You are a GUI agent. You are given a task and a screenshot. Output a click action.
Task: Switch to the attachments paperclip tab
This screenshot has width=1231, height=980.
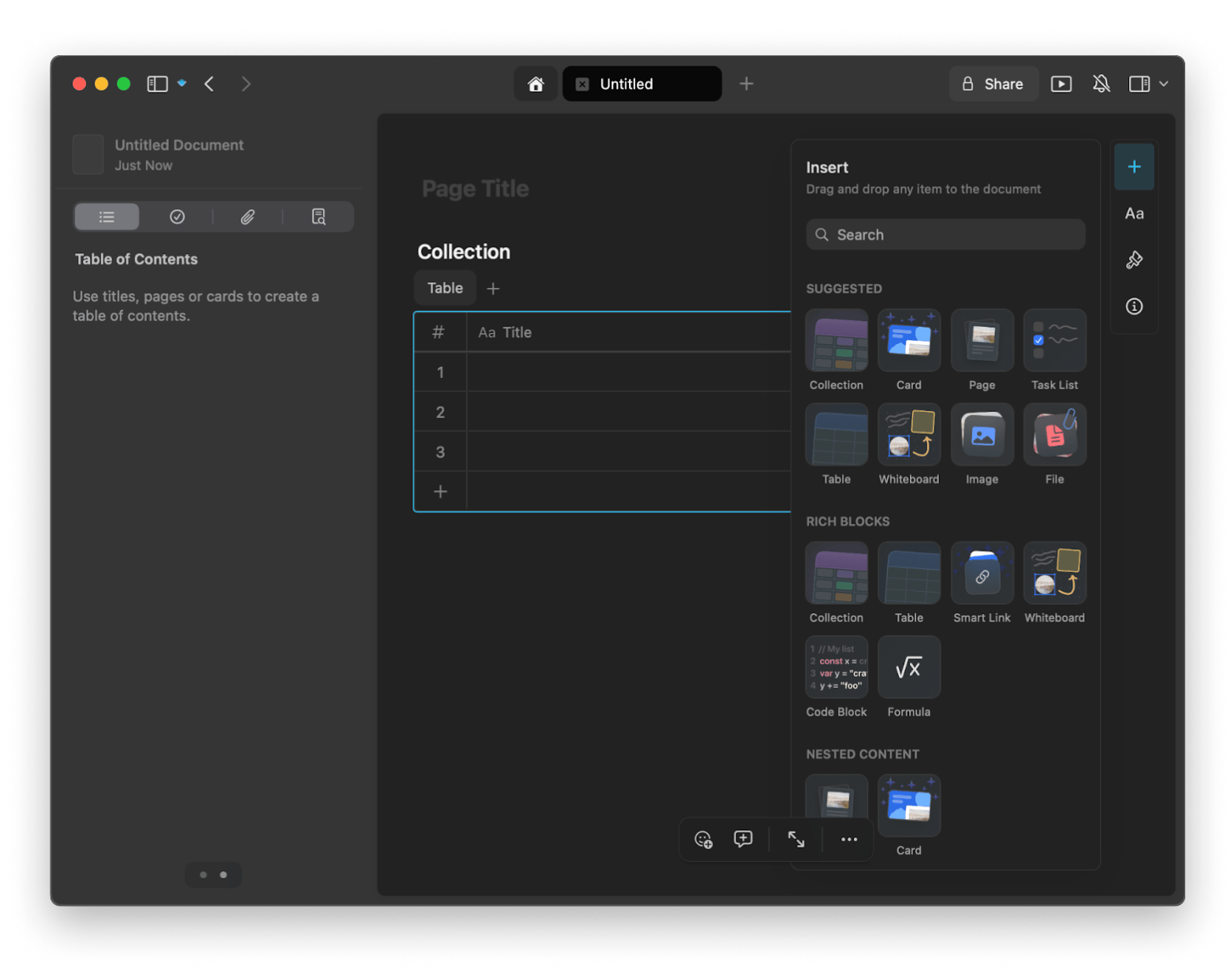(x=248, y=217)
